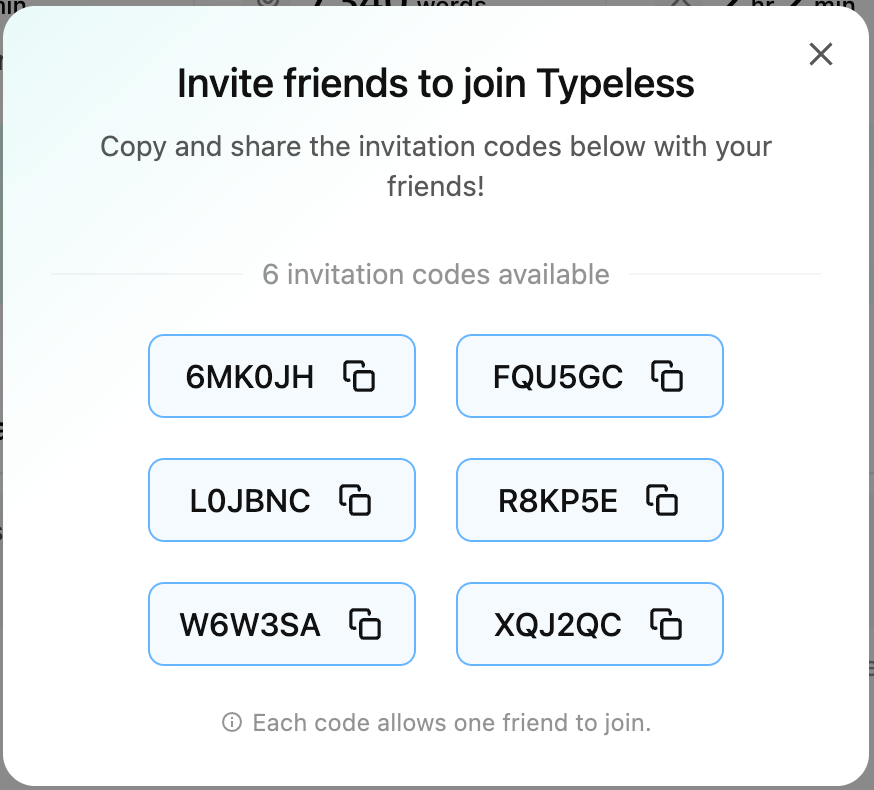Select the FQU5GC invitation code text
The height and width of the screenshot is (790, 874).
coord(558,377)
